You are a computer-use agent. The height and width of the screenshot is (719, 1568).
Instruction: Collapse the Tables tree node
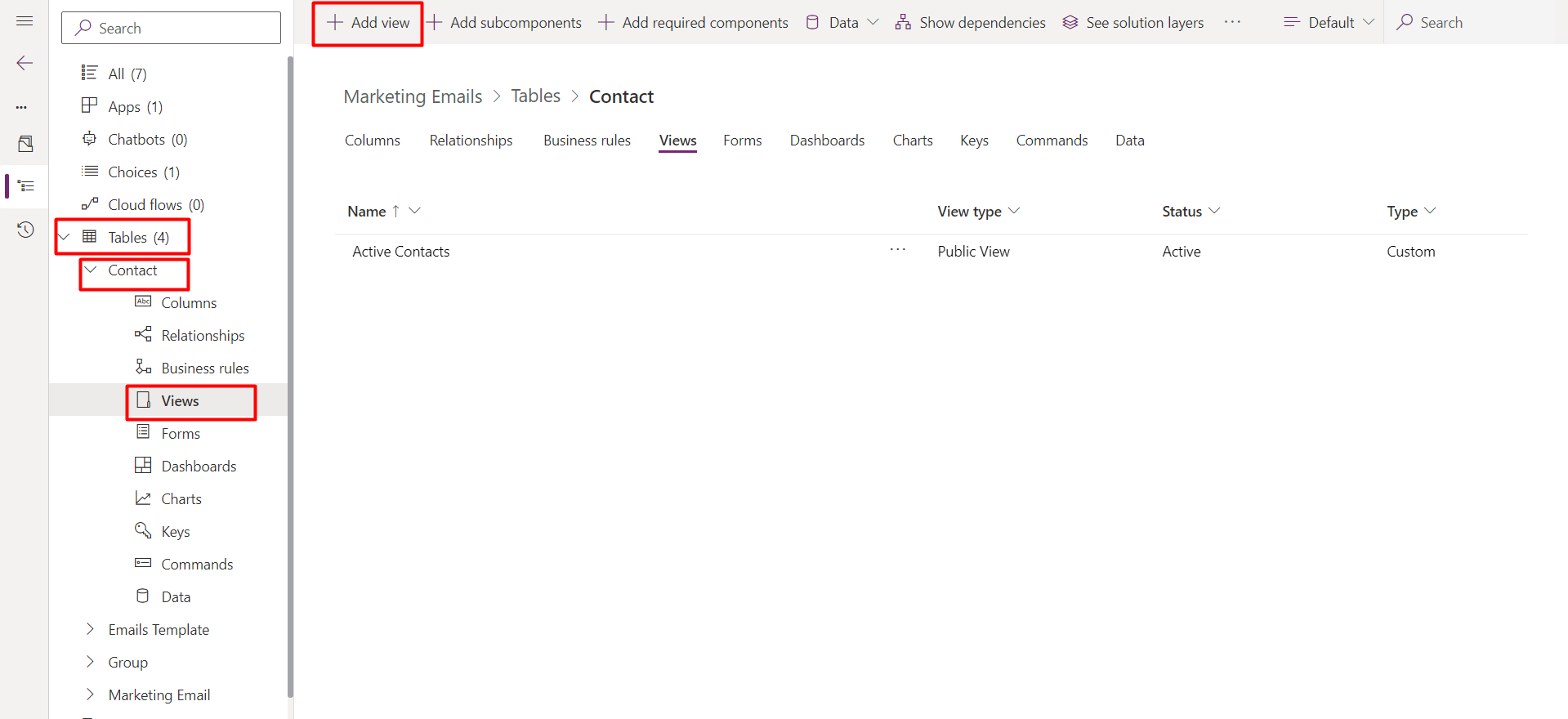[x=65, y=238]
